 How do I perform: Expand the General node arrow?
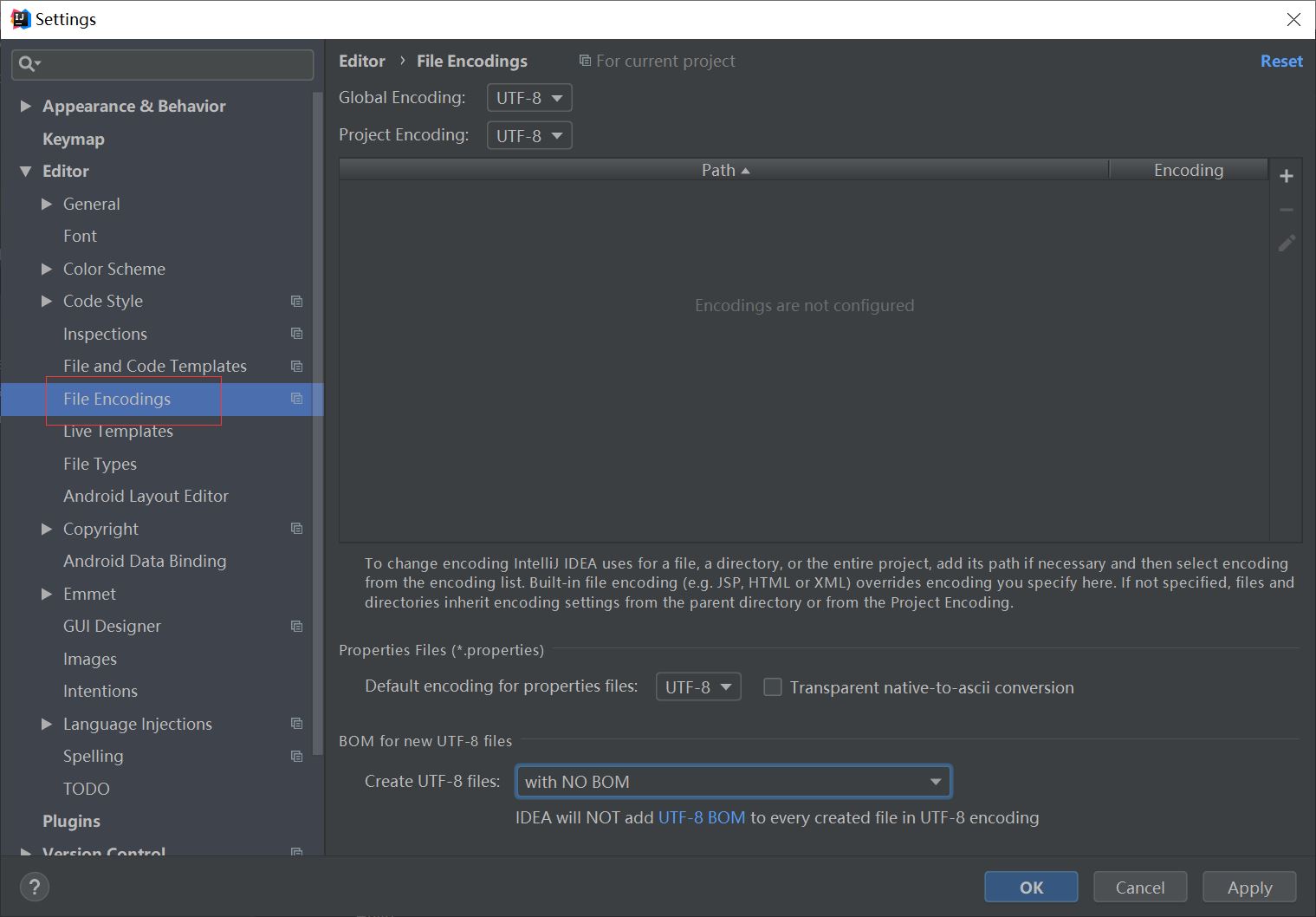pos(47,204)
